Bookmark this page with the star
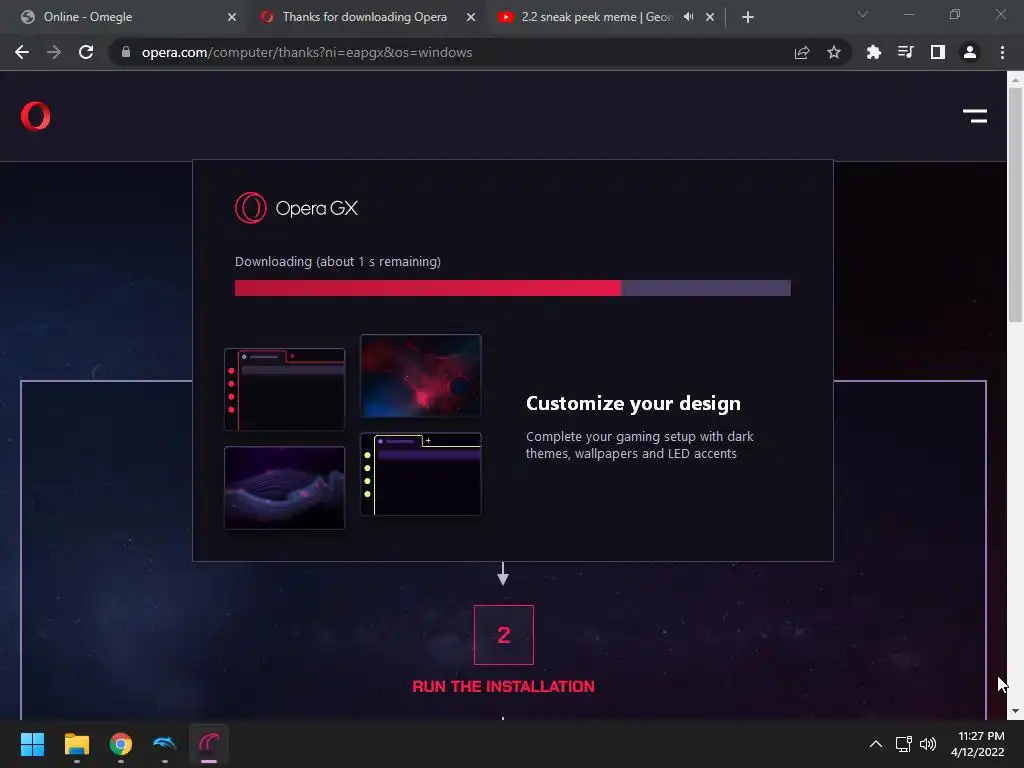 pyautogui.click(x=833, y=52)
